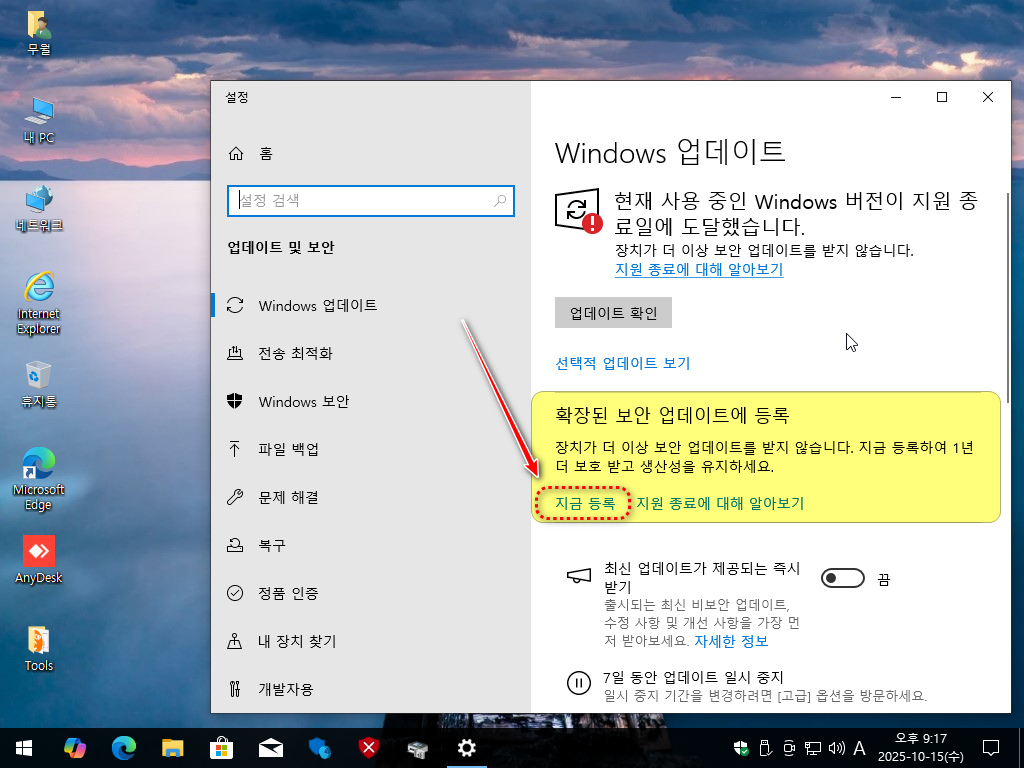Launch Internet Explorer from the desktop
Image resolution: width=1024 pixels, height=768 pixels.
click(39, 303)
